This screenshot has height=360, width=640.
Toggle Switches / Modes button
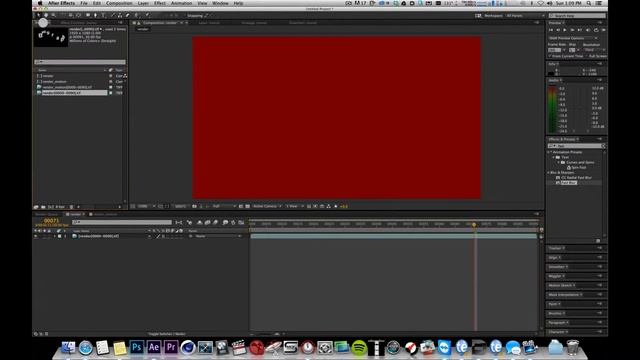167,334
